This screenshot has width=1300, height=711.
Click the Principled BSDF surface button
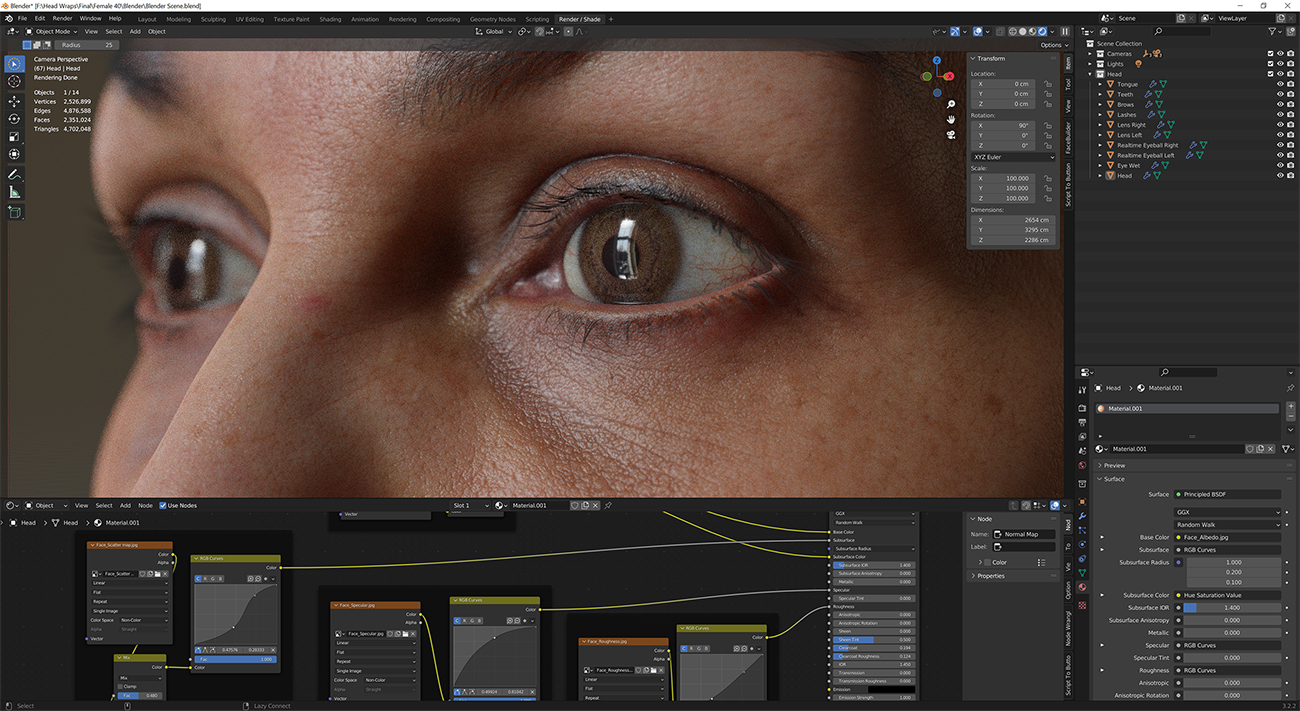1228,493
